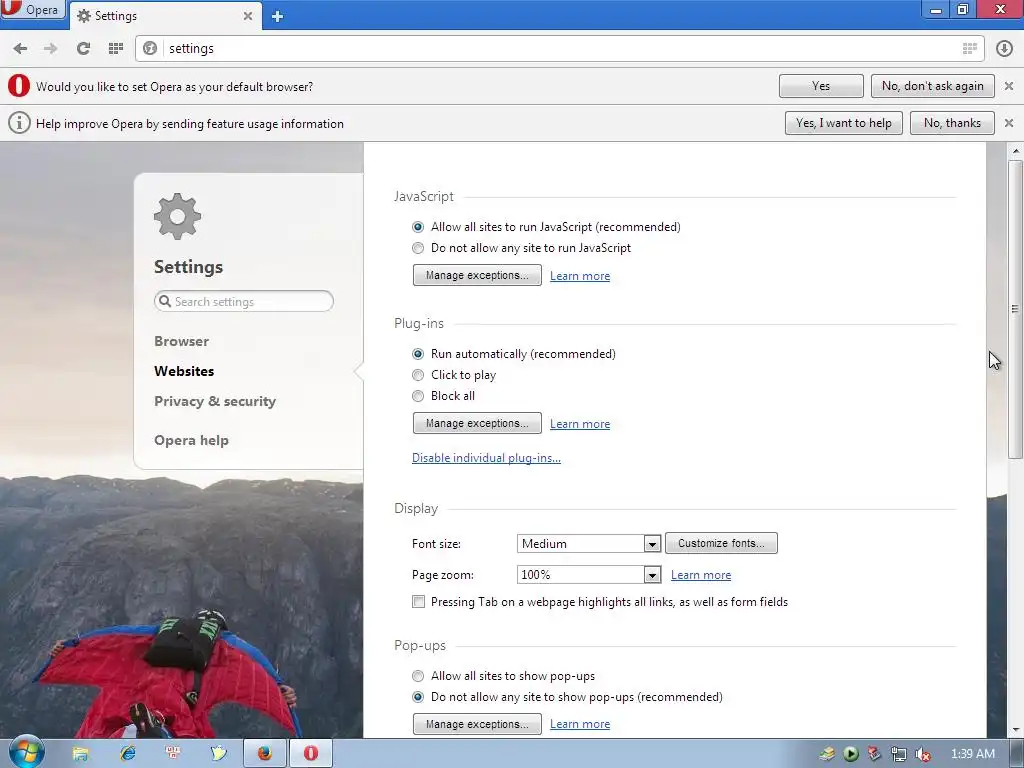The image size is (1024, 768).
Task: Select Block all plug-ins
Action: [418, 396]
